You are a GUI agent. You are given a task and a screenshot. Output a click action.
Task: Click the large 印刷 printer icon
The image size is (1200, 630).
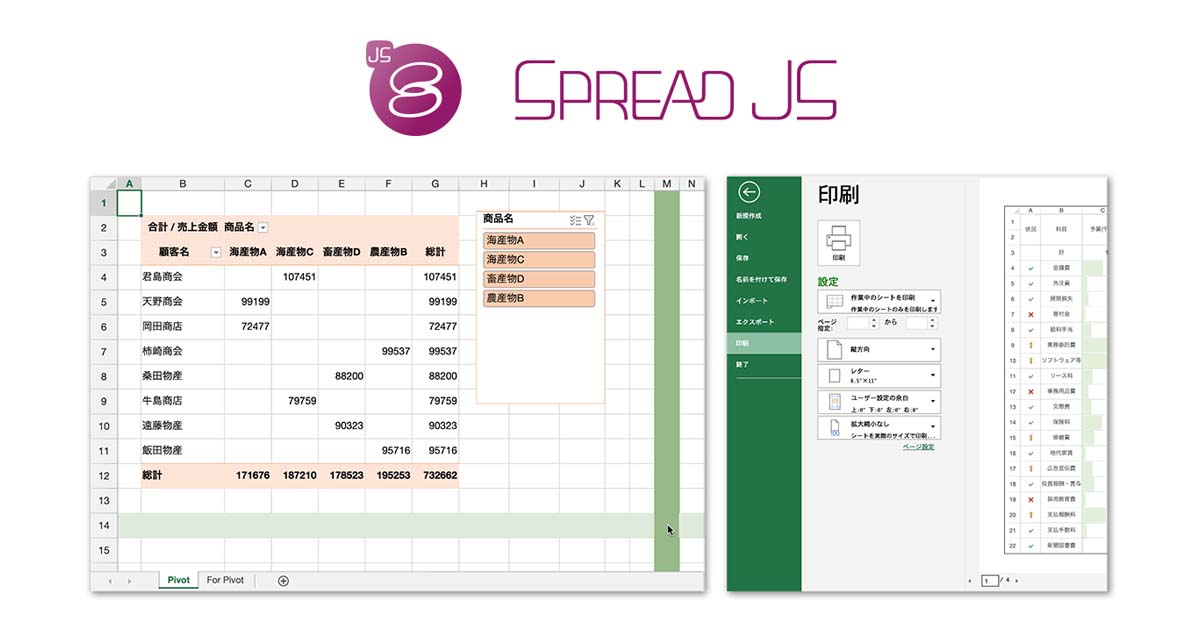point(839,240)
